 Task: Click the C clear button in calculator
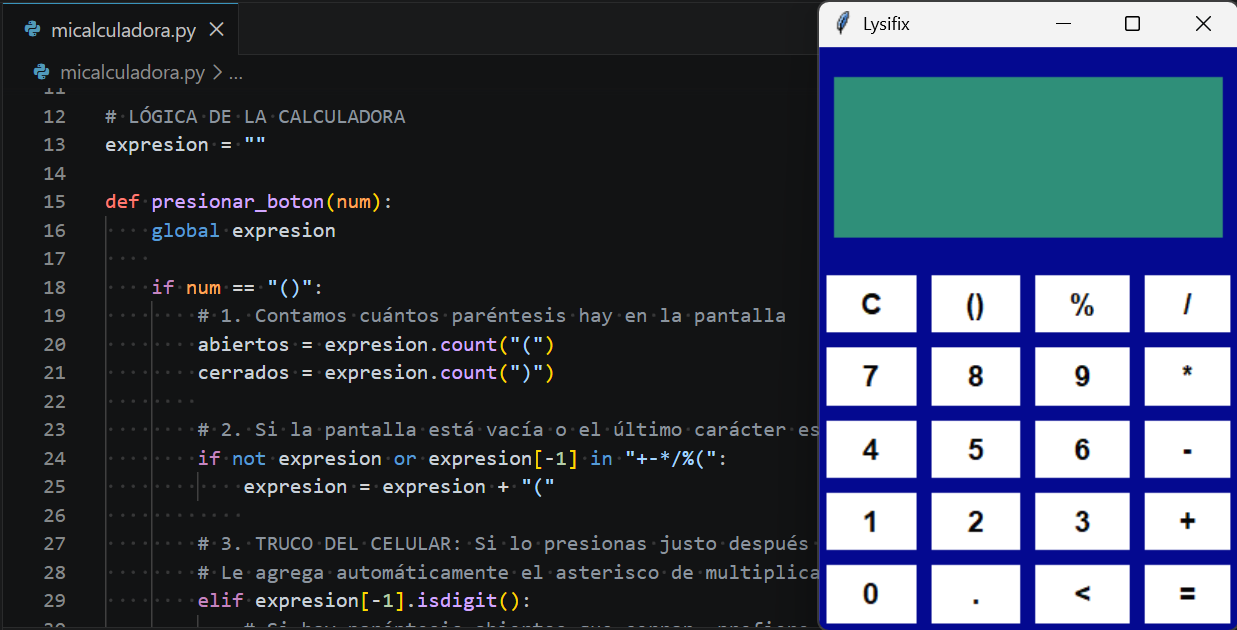[871, 304]
